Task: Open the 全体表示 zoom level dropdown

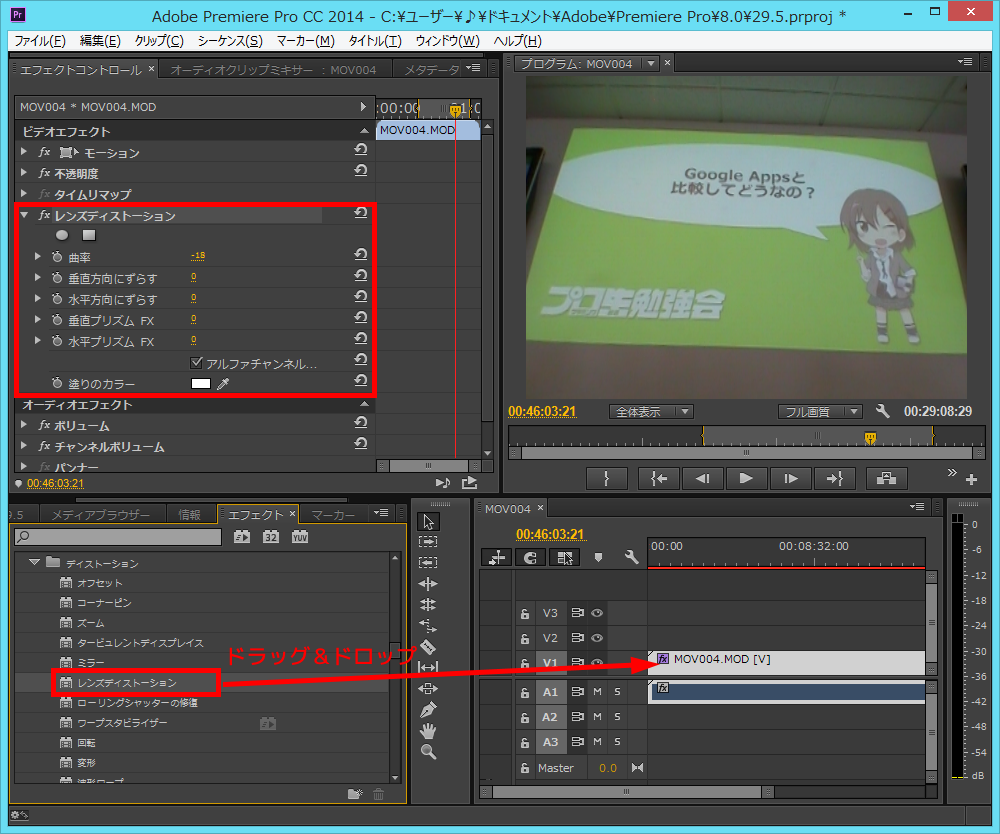Action: [x=651, y=411]
